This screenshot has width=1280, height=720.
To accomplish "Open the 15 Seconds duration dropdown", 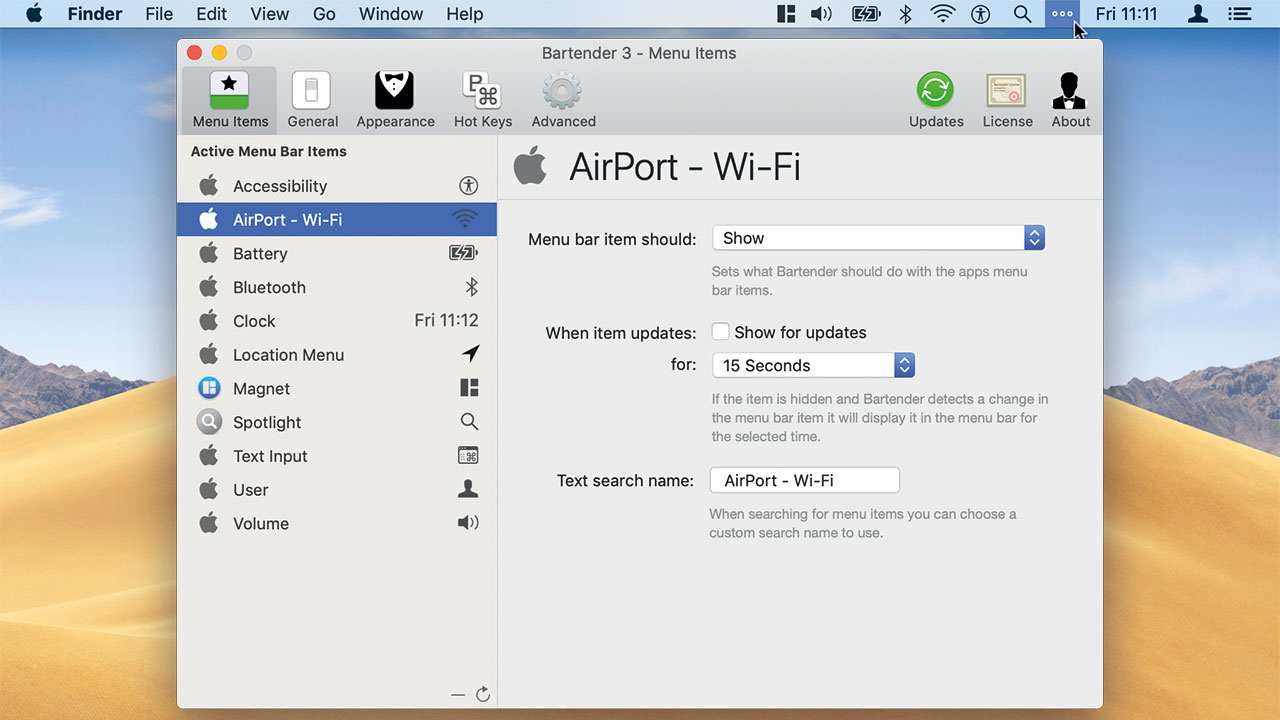I will (812, 365).
